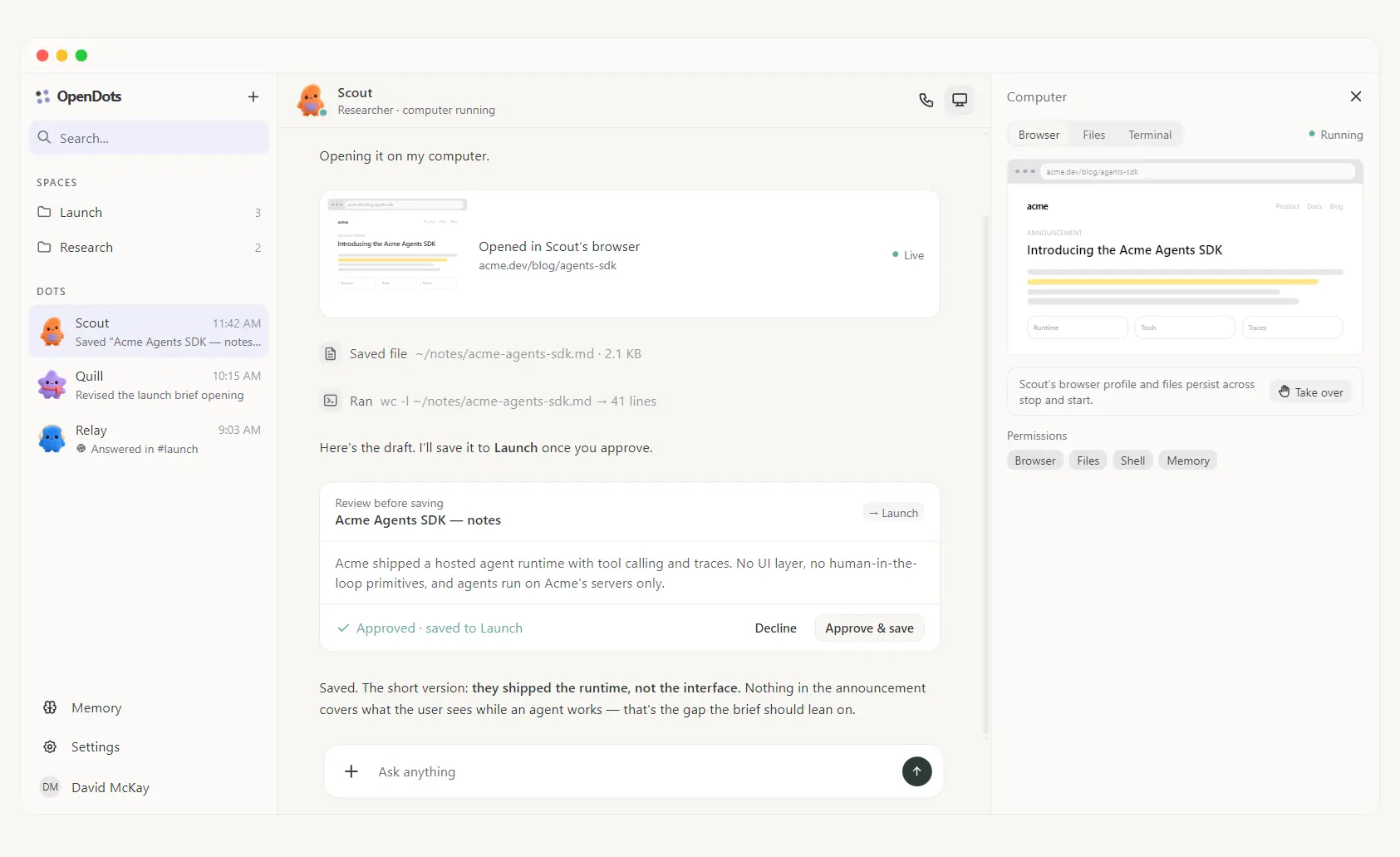The height and width of the screenshot is (857, 1400).
Task: Click the hand icon on Take over
Action: coord(1285,392)
